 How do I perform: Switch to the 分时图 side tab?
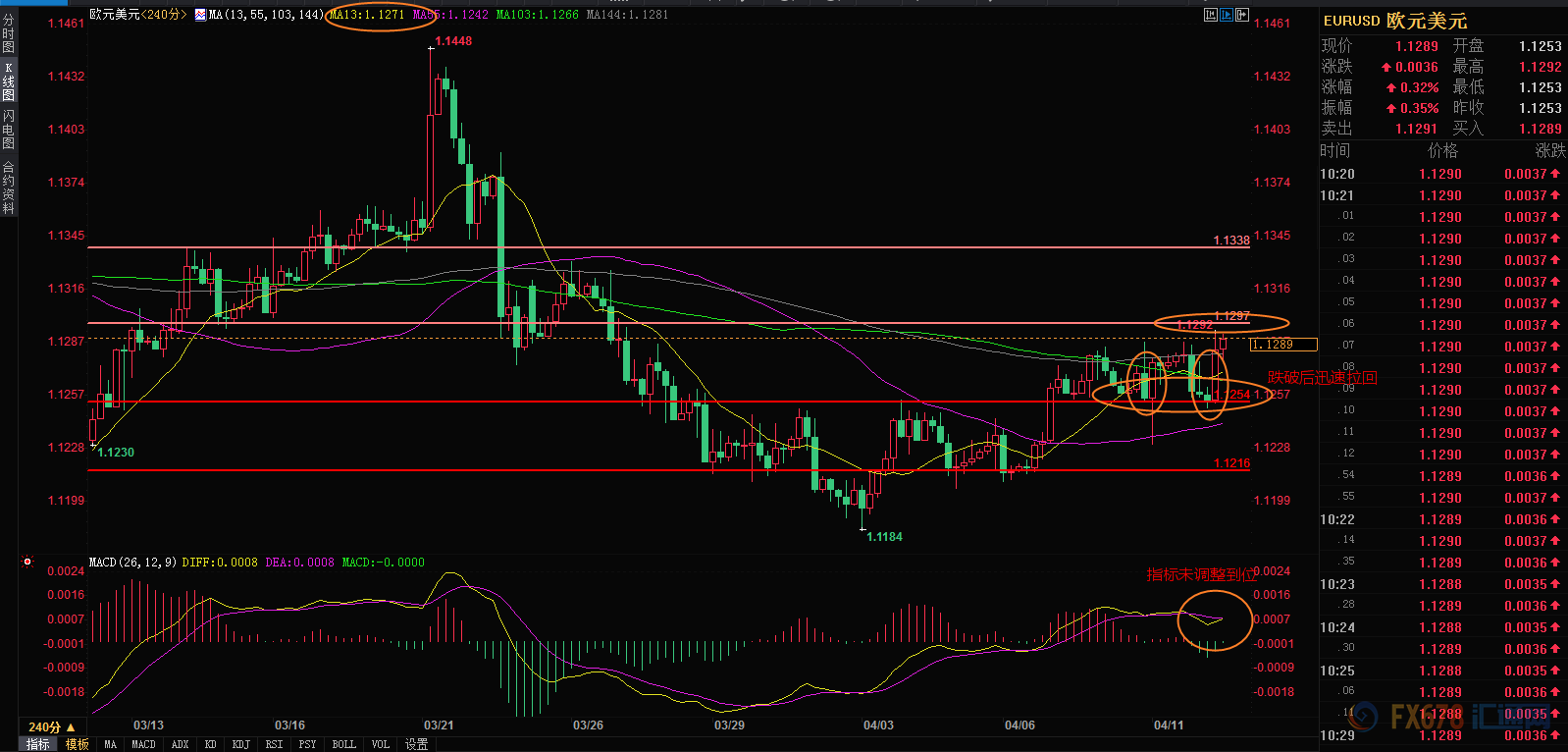pyautogui.click(x=9, y=33)
